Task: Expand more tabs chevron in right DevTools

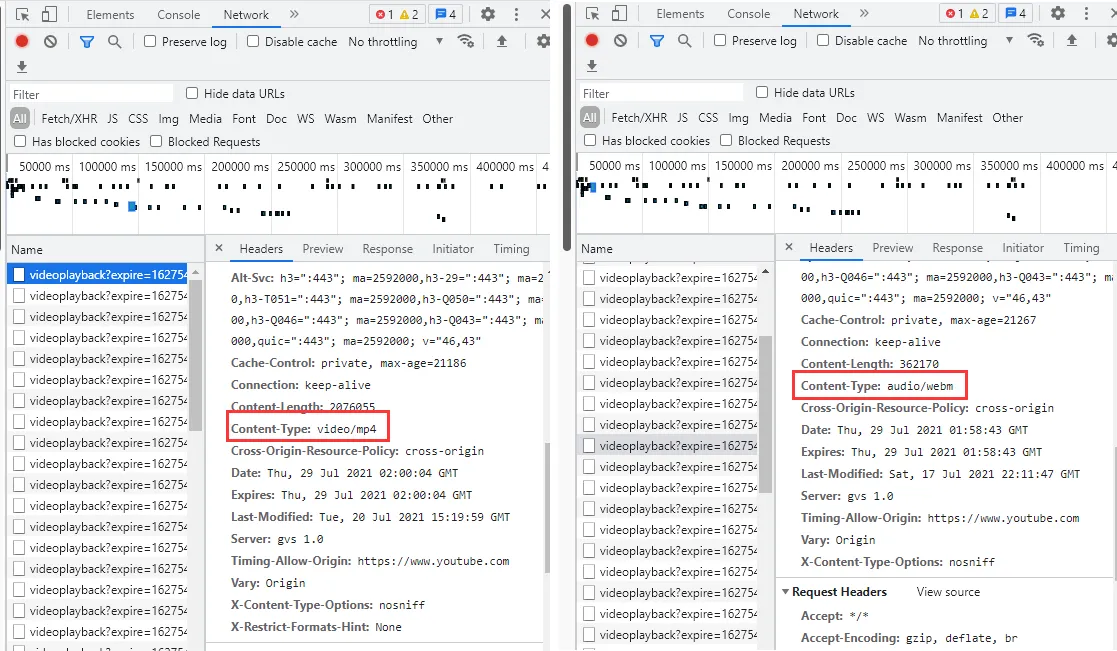Action: click(x=864, y=14)
